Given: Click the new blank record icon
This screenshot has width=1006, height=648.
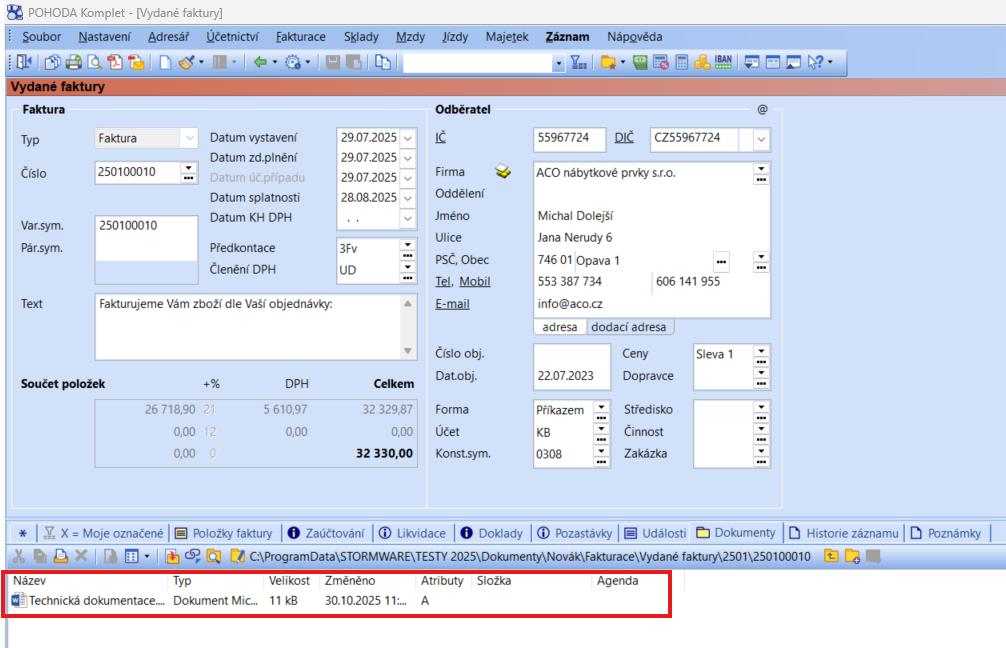Looking at the screenshot, I should (x=166, y=63).
